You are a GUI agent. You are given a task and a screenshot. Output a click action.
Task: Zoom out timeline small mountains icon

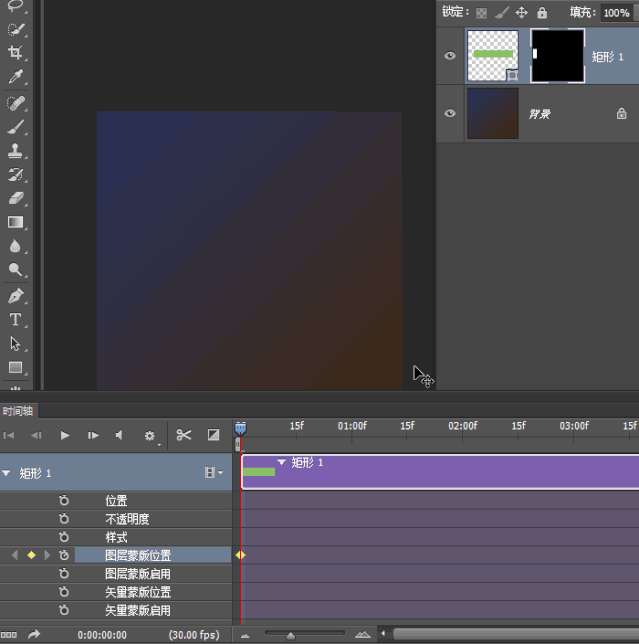(x=245, y=636)
